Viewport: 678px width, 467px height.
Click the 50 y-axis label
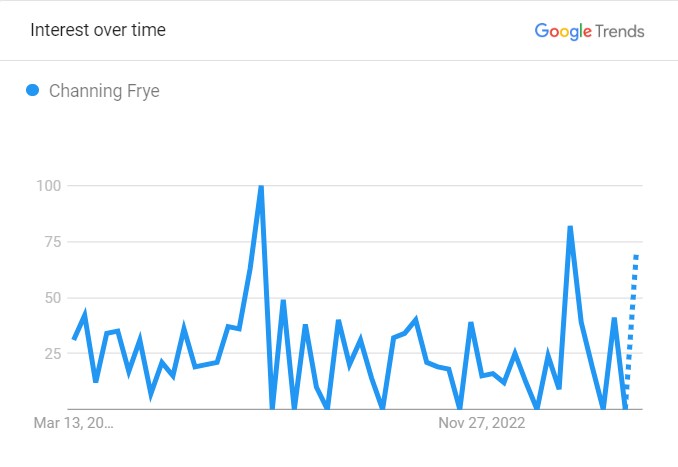click(53, 297)
